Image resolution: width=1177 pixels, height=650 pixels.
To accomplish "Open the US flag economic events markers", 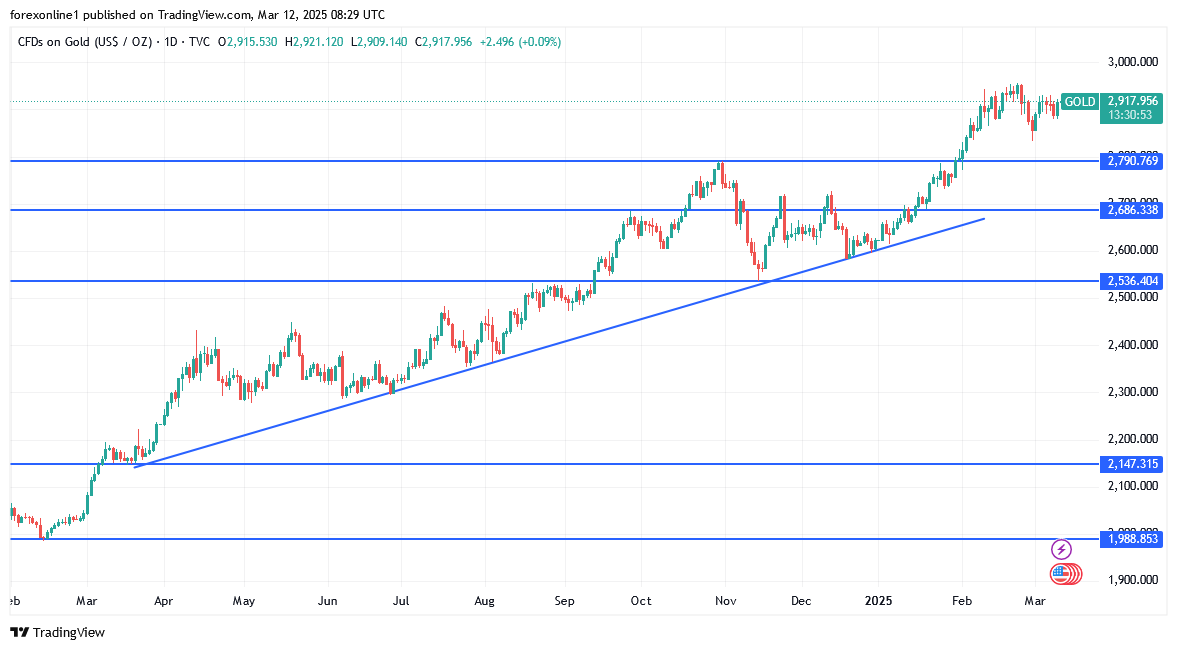I will click(x=1065, y=574).
